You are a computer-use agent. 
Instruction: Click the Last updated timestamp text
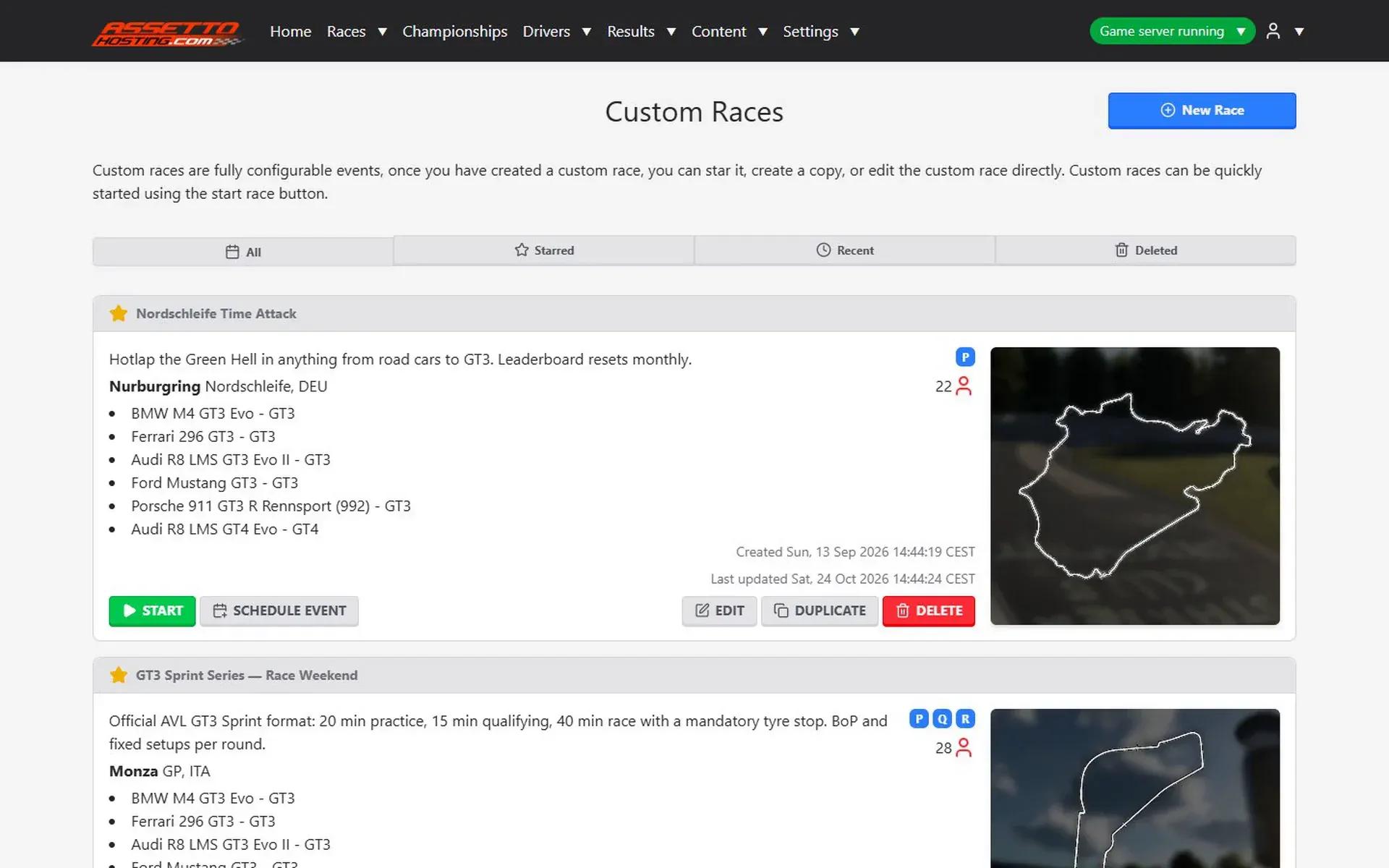click(843, 579)
